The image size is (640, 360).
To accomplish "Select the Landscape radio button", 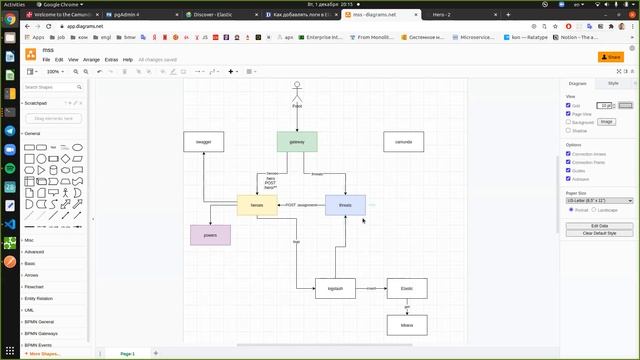I will click(594, 209).
